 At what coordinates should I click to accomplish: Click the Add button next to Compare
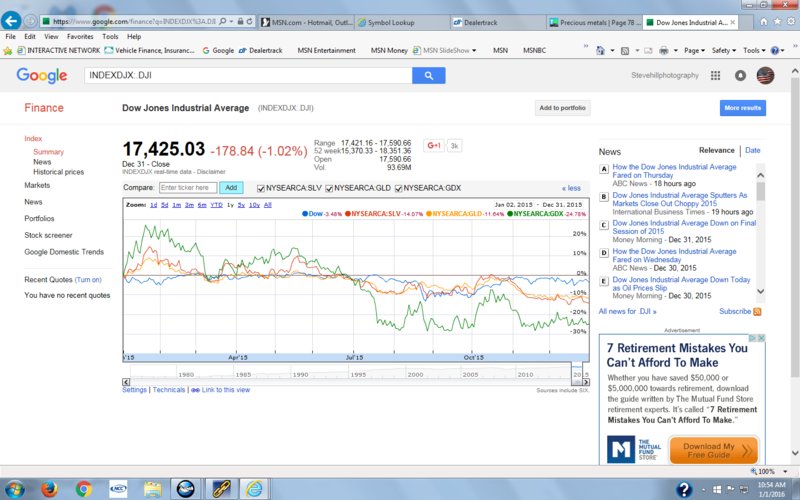pos(231,188)
